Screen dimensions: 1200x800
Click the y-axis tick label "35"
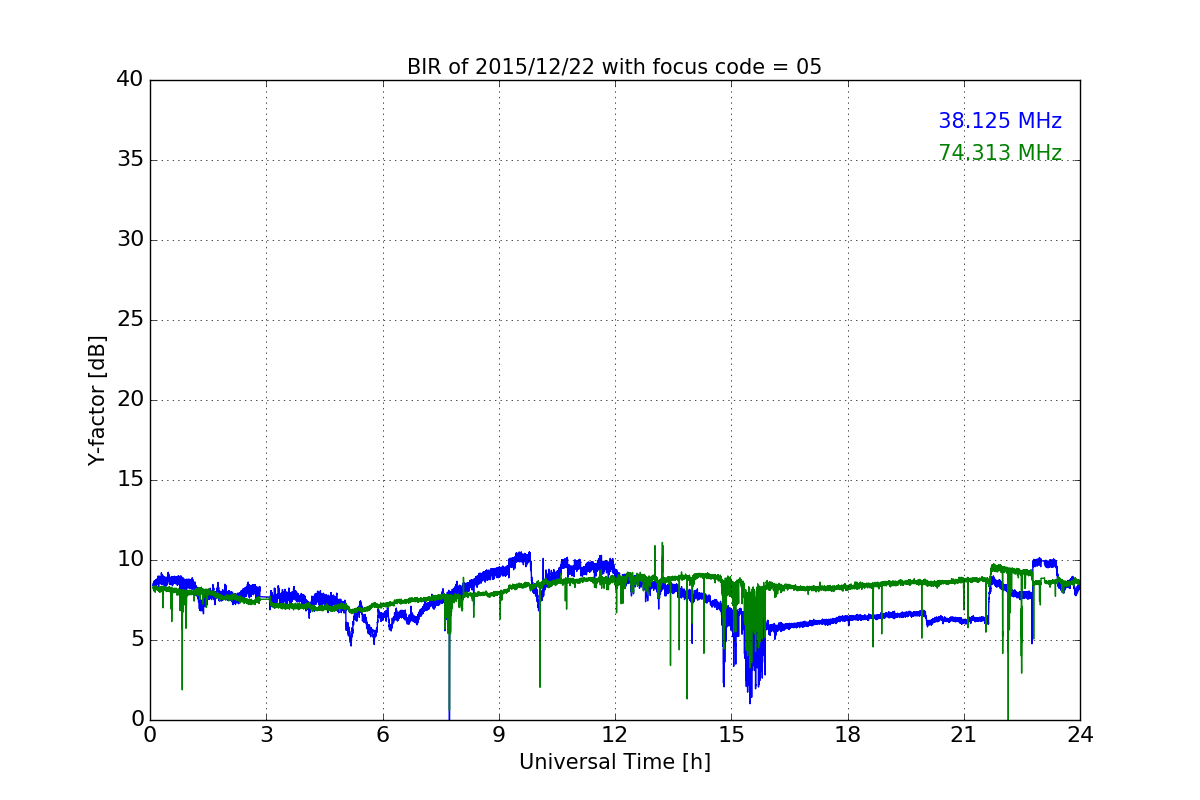[130, 160]
